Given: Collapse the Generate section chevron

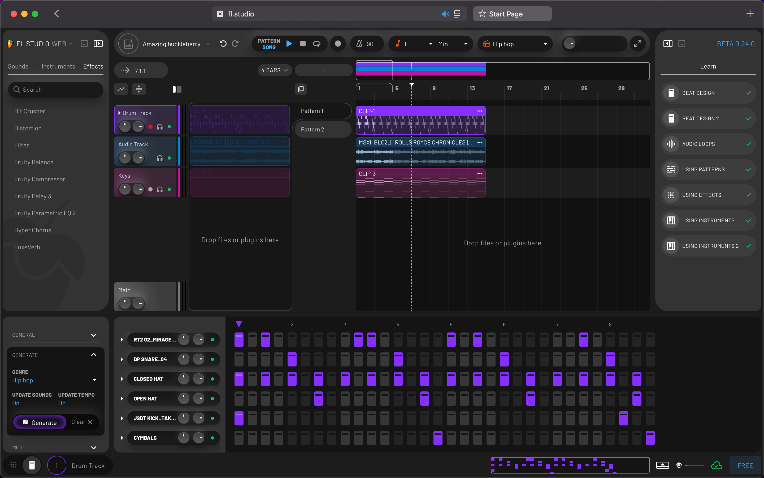Looking at the screenshot, I should point(93,355).
